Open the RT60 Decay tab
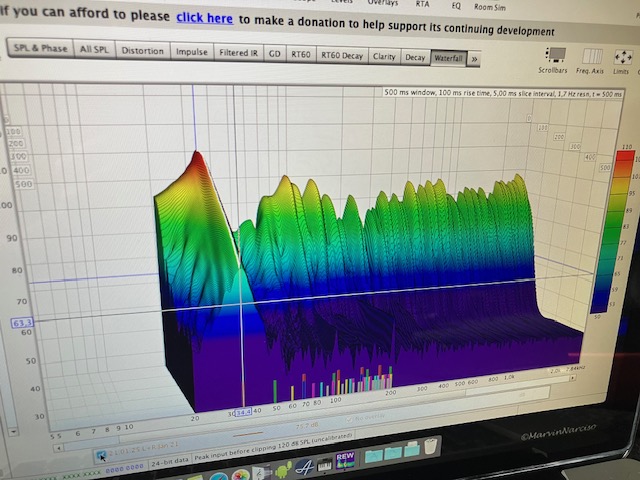This screenshot has height=480, width=640. [x=342, y=56]
